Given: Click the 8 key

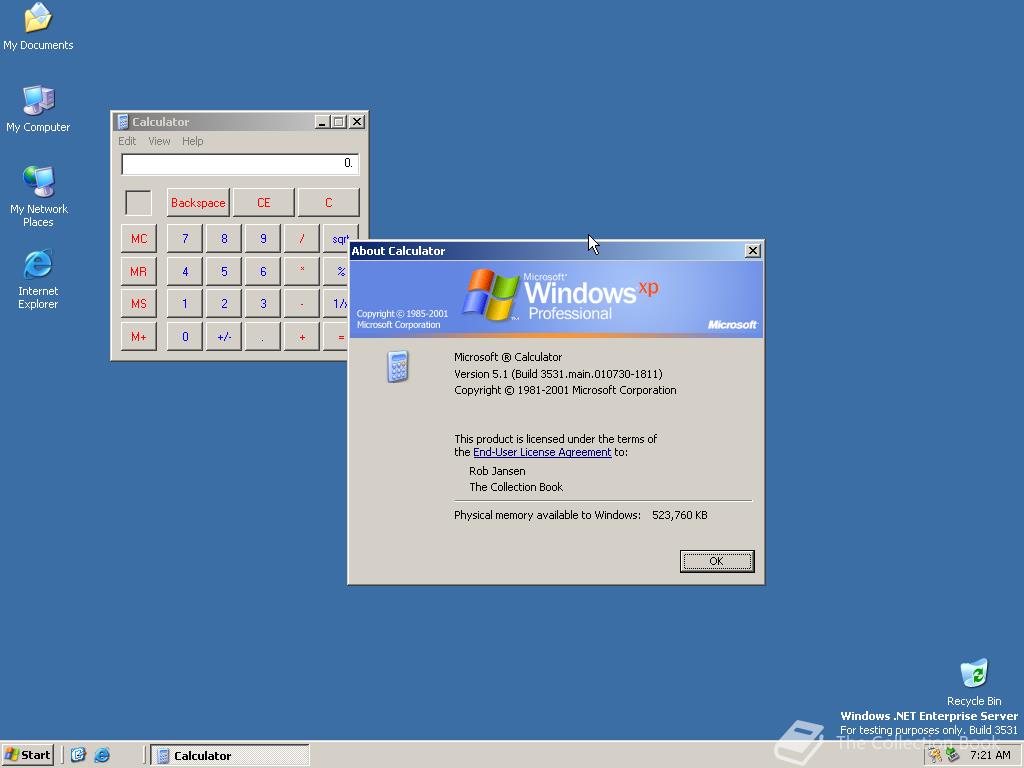Looking at the screenshot, I should tap(224, 238).
